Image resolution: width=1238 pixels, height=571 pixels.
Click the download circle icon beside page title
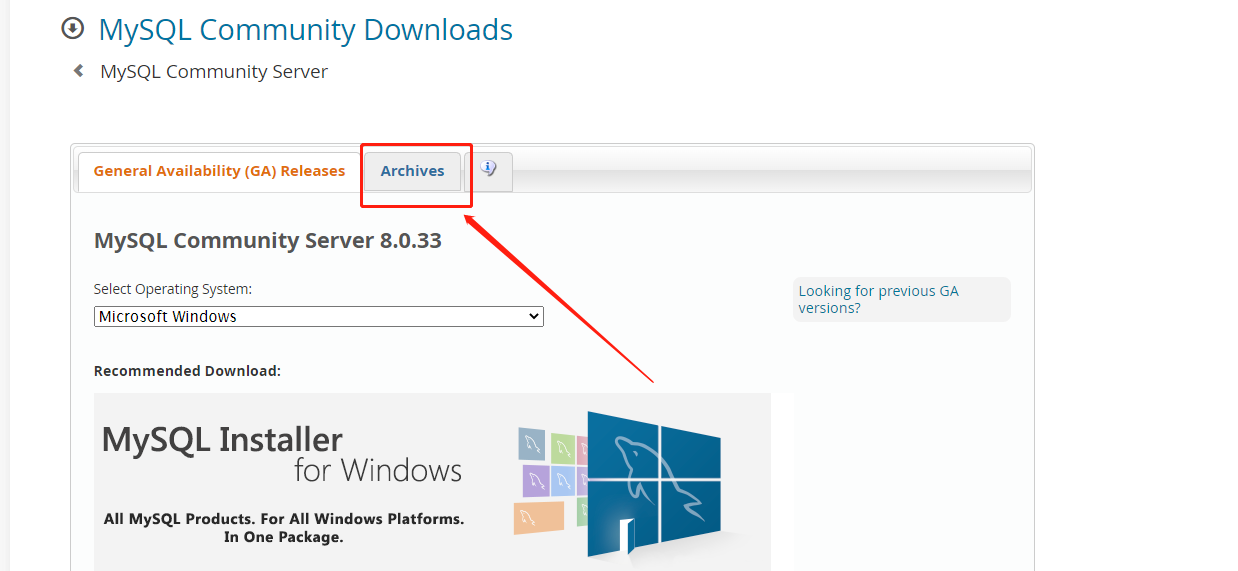73,29
